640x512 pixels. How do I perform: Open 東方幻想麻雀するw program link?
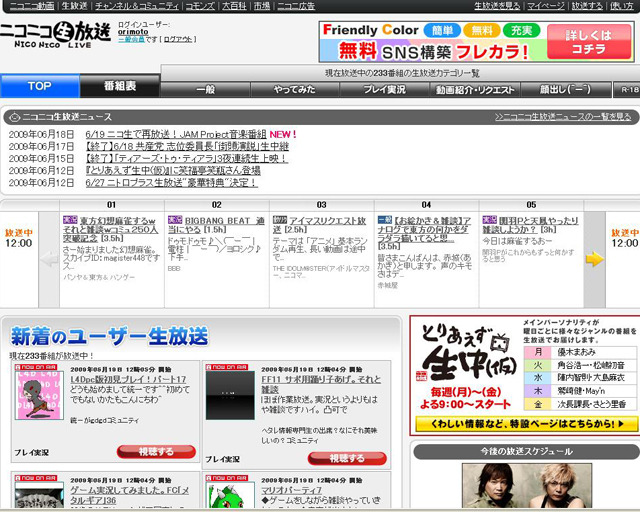tap(111, 229)
